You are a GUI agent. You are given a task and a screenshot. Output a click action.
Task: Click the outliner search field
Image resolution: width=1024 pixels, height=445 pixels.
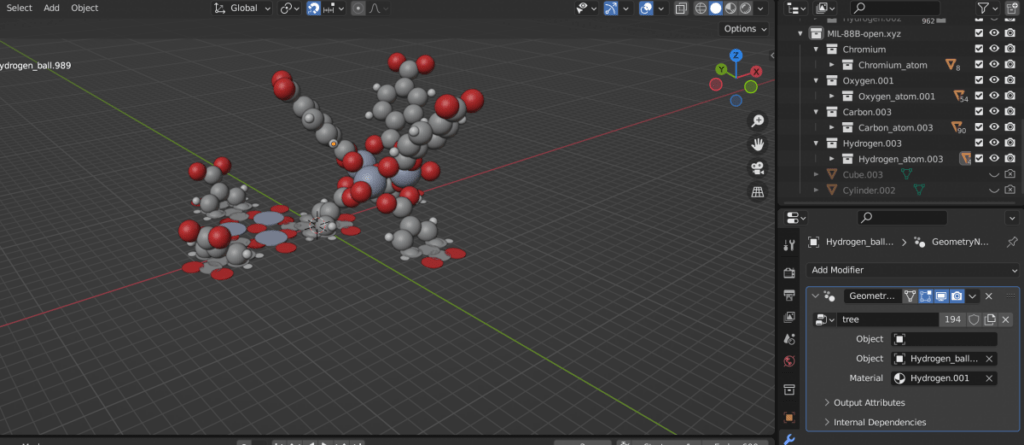[895, 8]
